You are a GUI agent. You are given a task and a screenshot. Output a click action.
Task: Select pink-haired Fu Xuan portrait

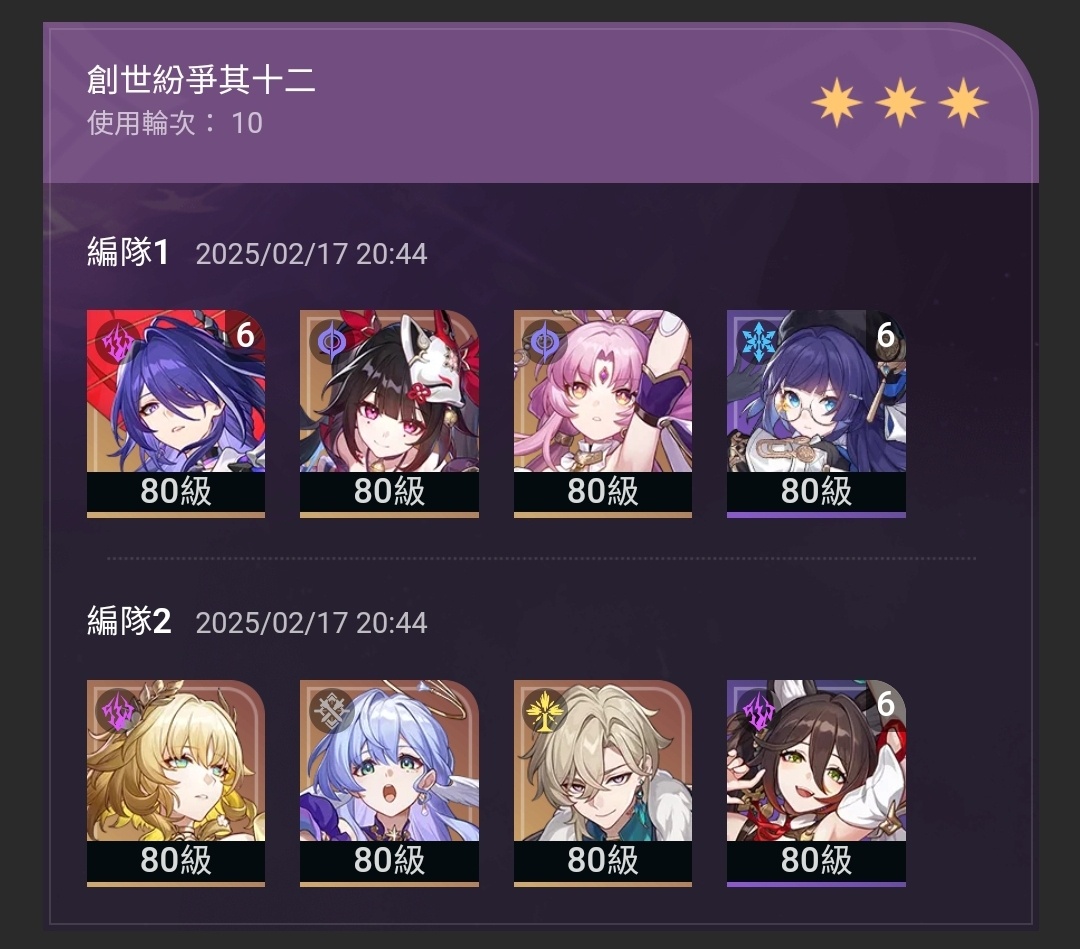[603, 413]
